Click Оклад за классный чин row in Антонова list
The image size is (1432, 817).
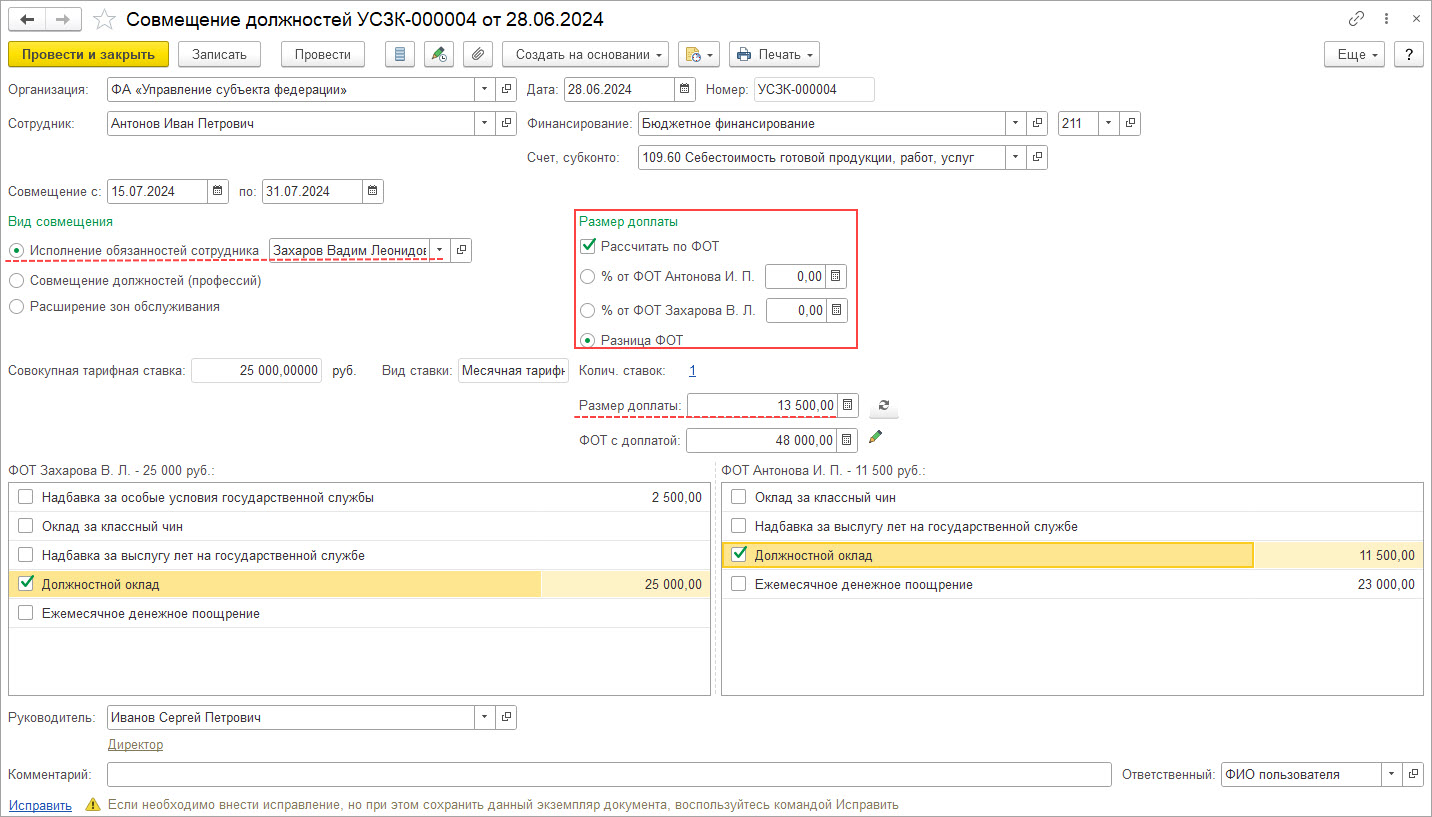1072,497
